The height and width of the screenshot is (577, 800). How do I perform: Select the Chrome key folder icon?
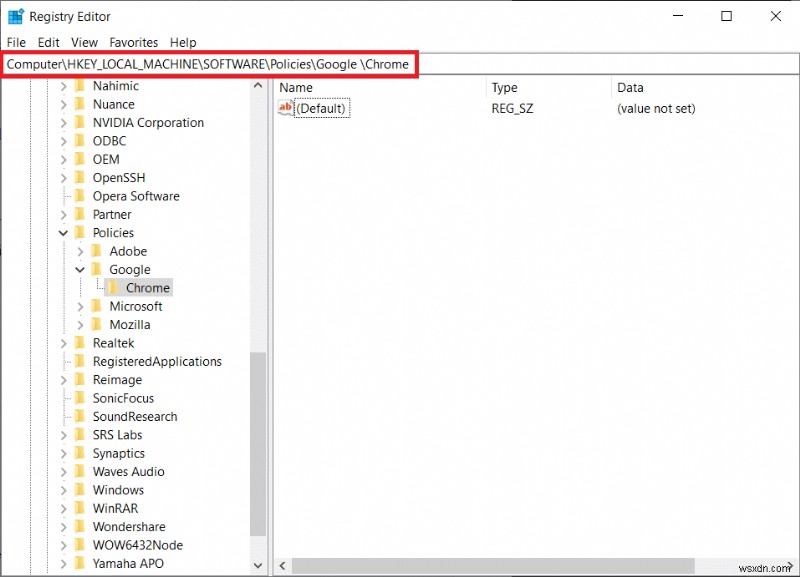pos(112,287)
